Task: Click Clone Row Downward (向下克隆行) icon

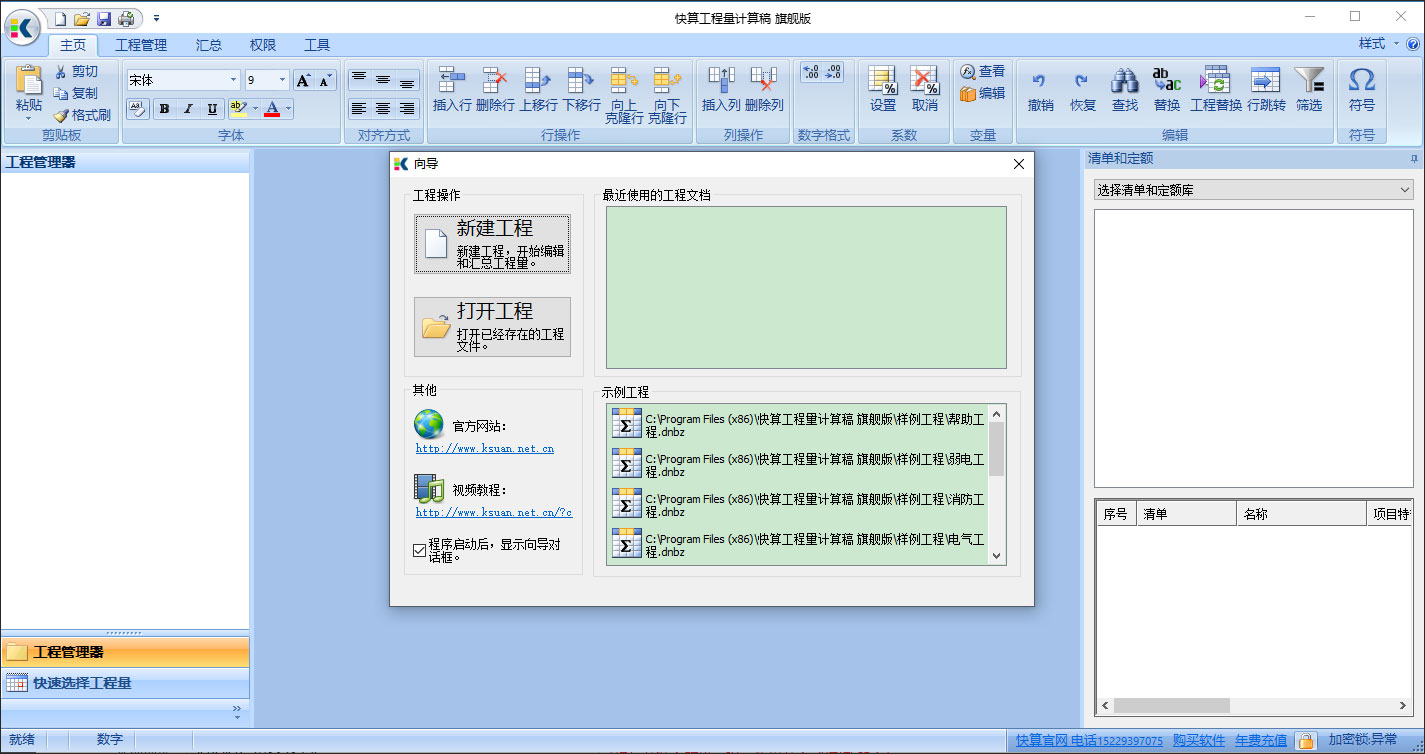Action: 667,80
